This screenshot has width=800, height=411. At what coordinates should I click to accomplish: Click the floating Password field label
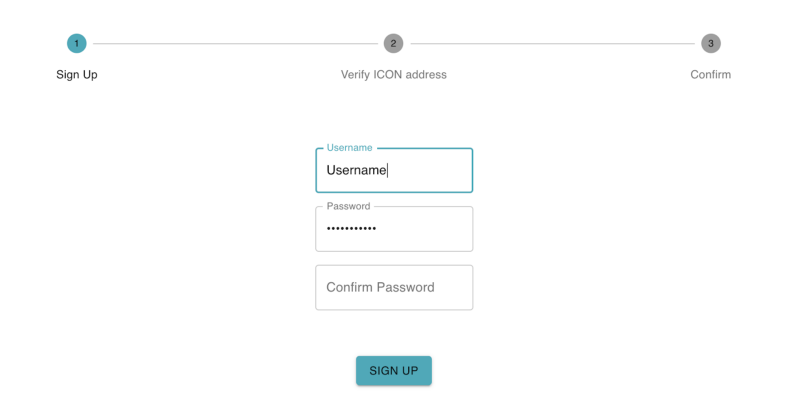coord(348,206)
